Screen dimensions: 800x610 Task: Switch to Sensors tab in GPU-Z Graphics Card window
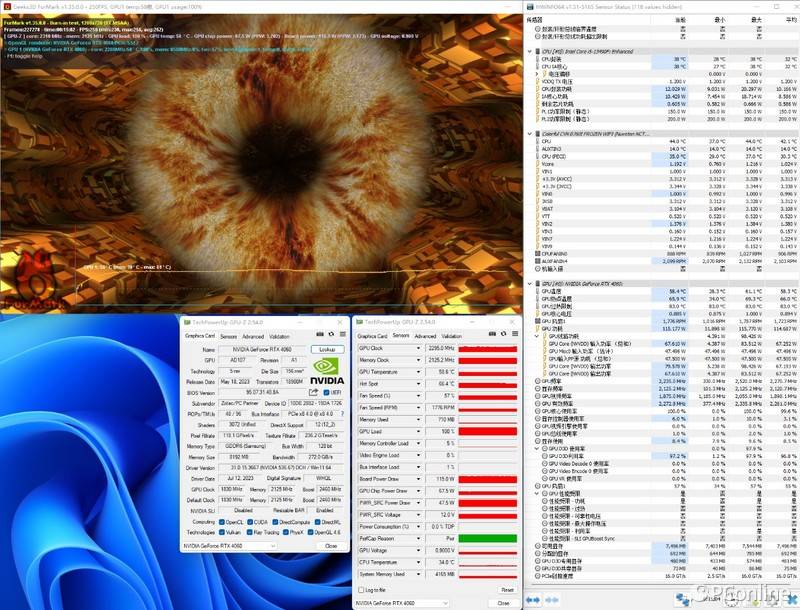tap(229, 337)
